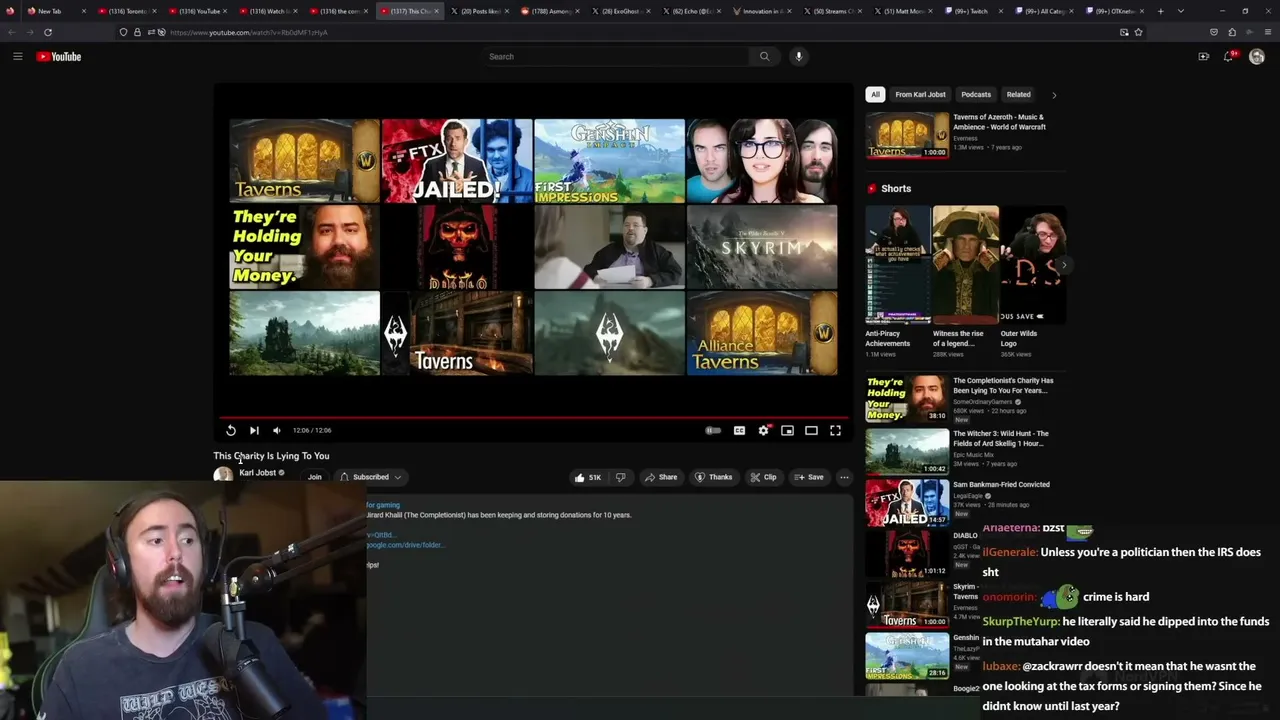Show more Shorts with the arrow

click(x=1064, y=265)
